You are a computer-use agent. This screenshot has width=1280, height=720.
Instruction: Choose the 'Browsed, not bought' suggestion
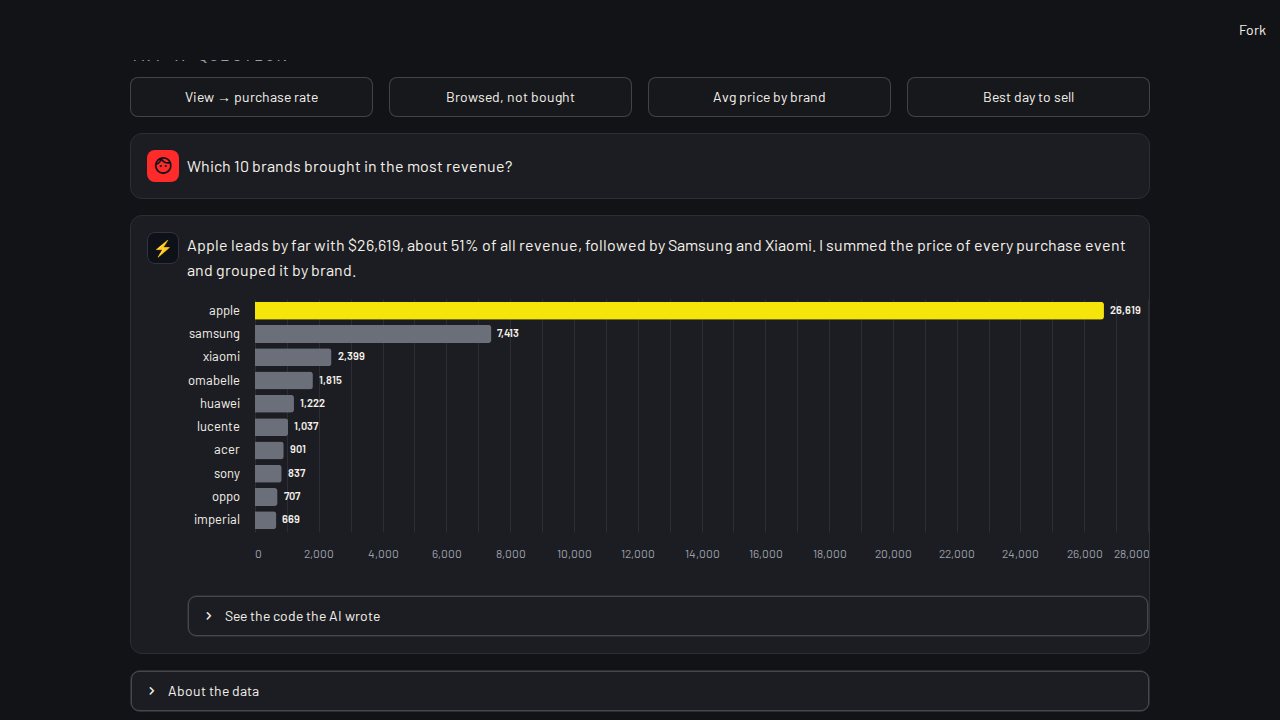pyautogui.click(x=510, y=97)
